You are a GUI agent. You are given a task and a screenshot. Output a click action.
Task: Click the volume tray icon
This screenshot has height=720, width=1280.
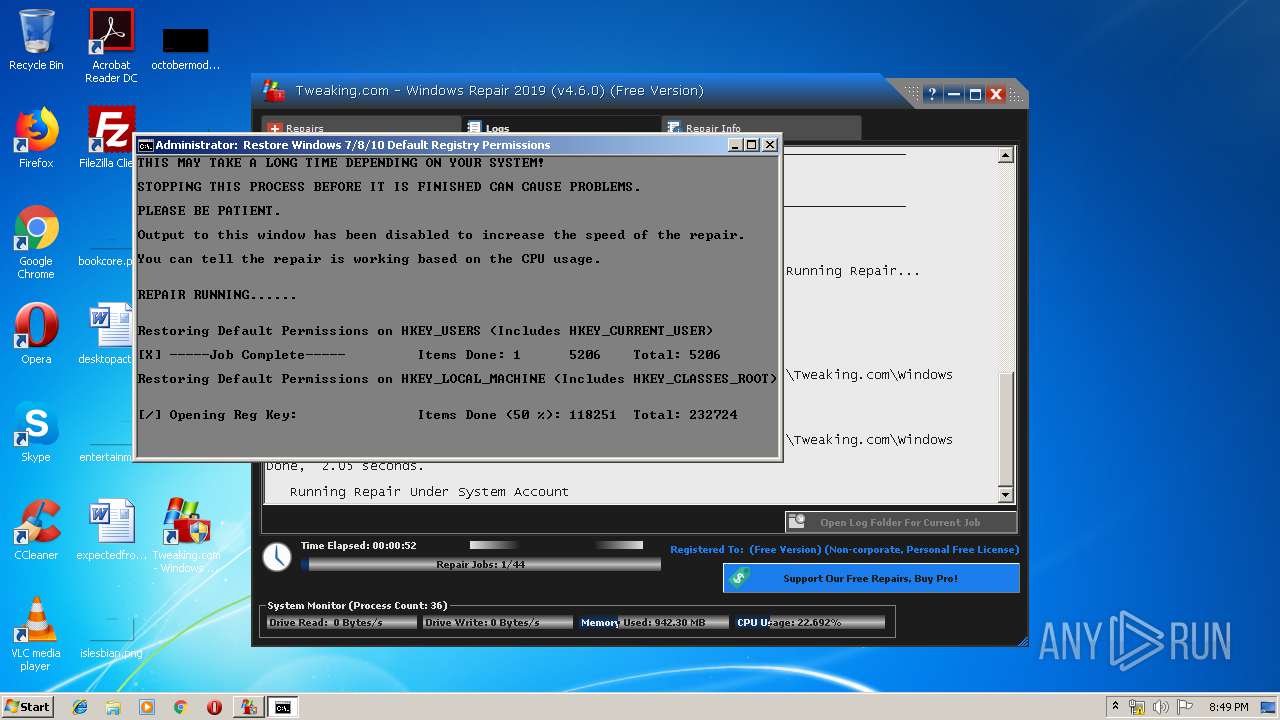tap(1161, 707)
